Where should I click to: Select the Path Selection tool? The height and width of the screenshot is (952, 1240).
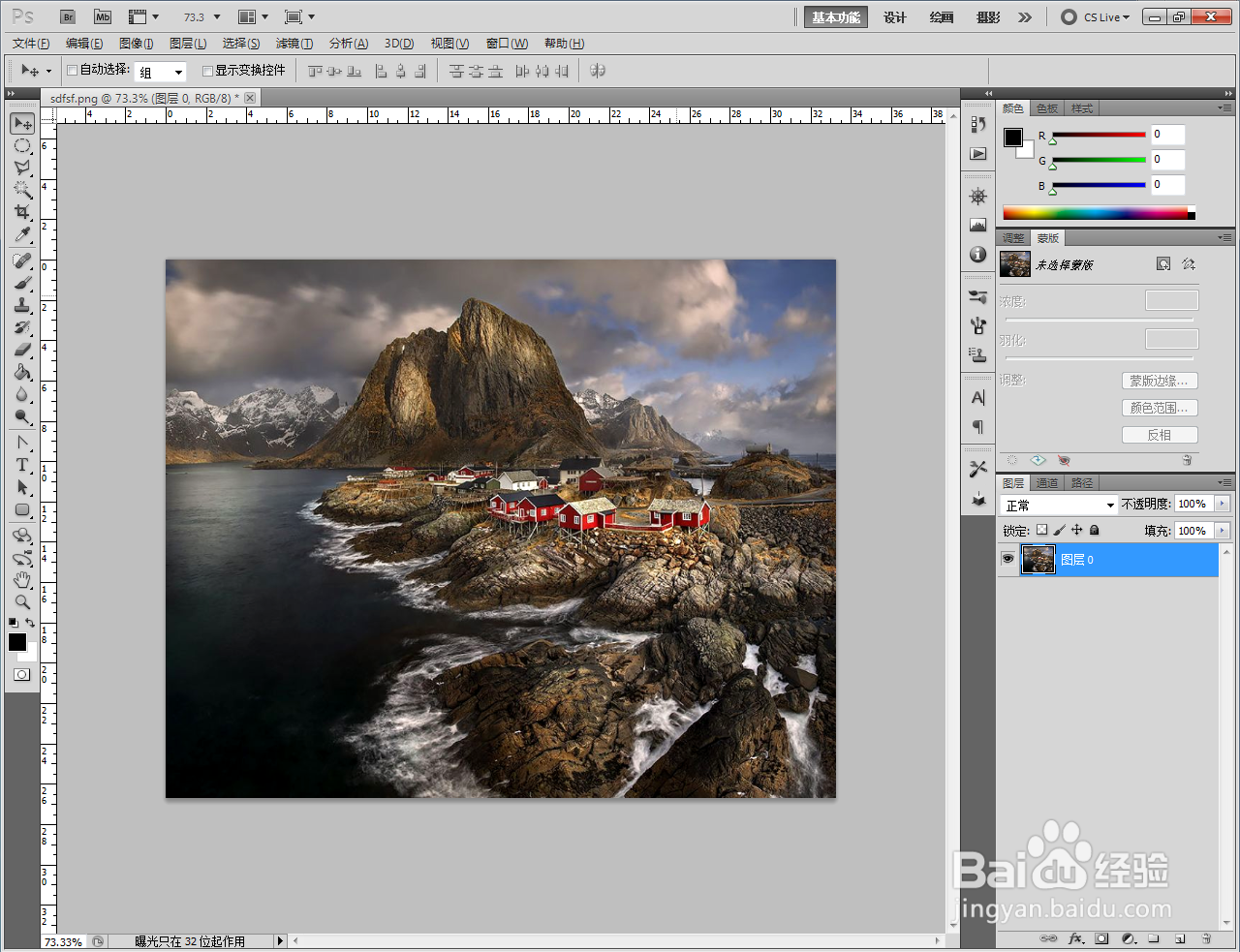[x=22, y=487]
